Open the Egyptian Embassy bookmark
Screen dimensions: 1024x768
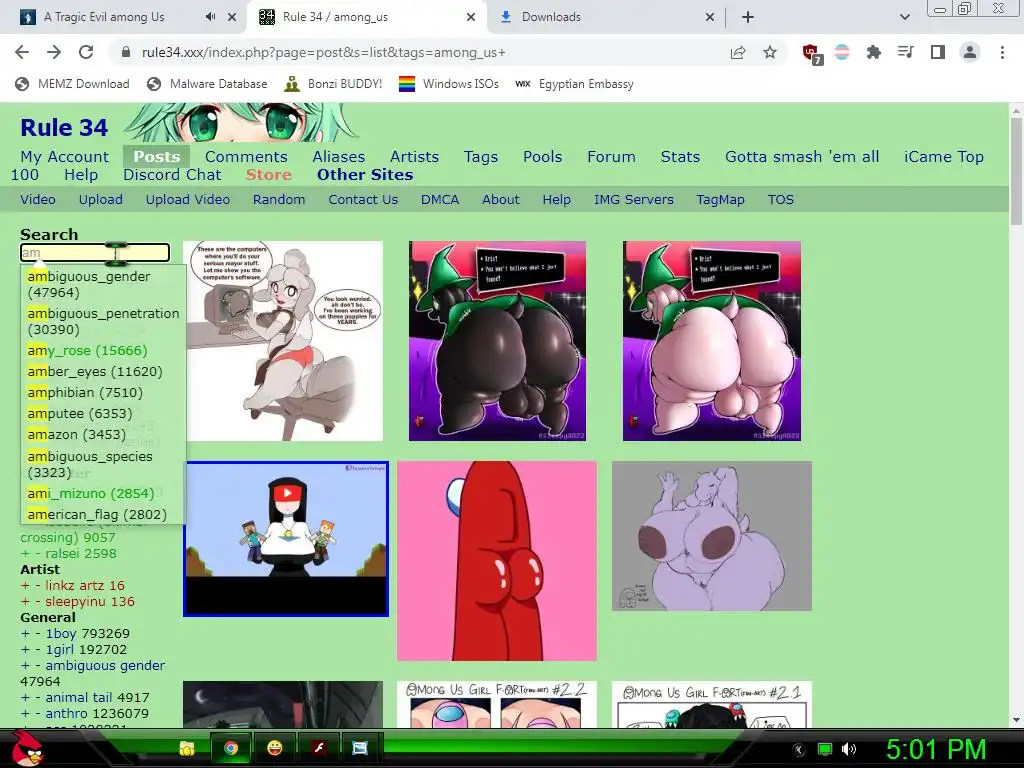pyautogui.click(x=575, y=84)
